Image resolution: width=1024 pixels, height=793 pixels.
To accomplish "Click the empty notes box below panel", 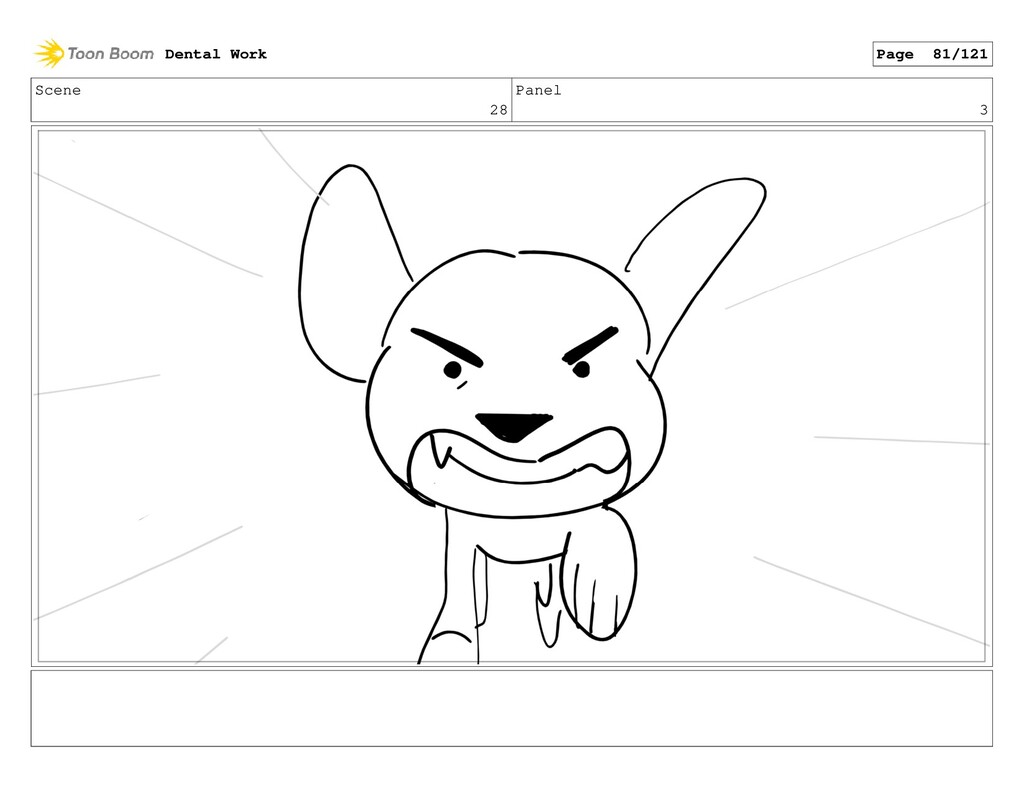I will (x=511, y=708).
